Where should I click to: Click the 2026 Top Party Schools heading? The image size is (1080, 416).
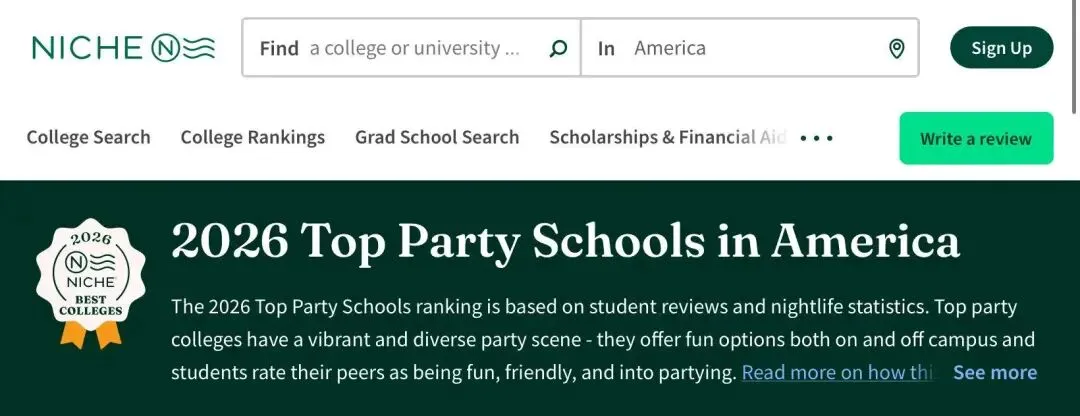point(565,240)
